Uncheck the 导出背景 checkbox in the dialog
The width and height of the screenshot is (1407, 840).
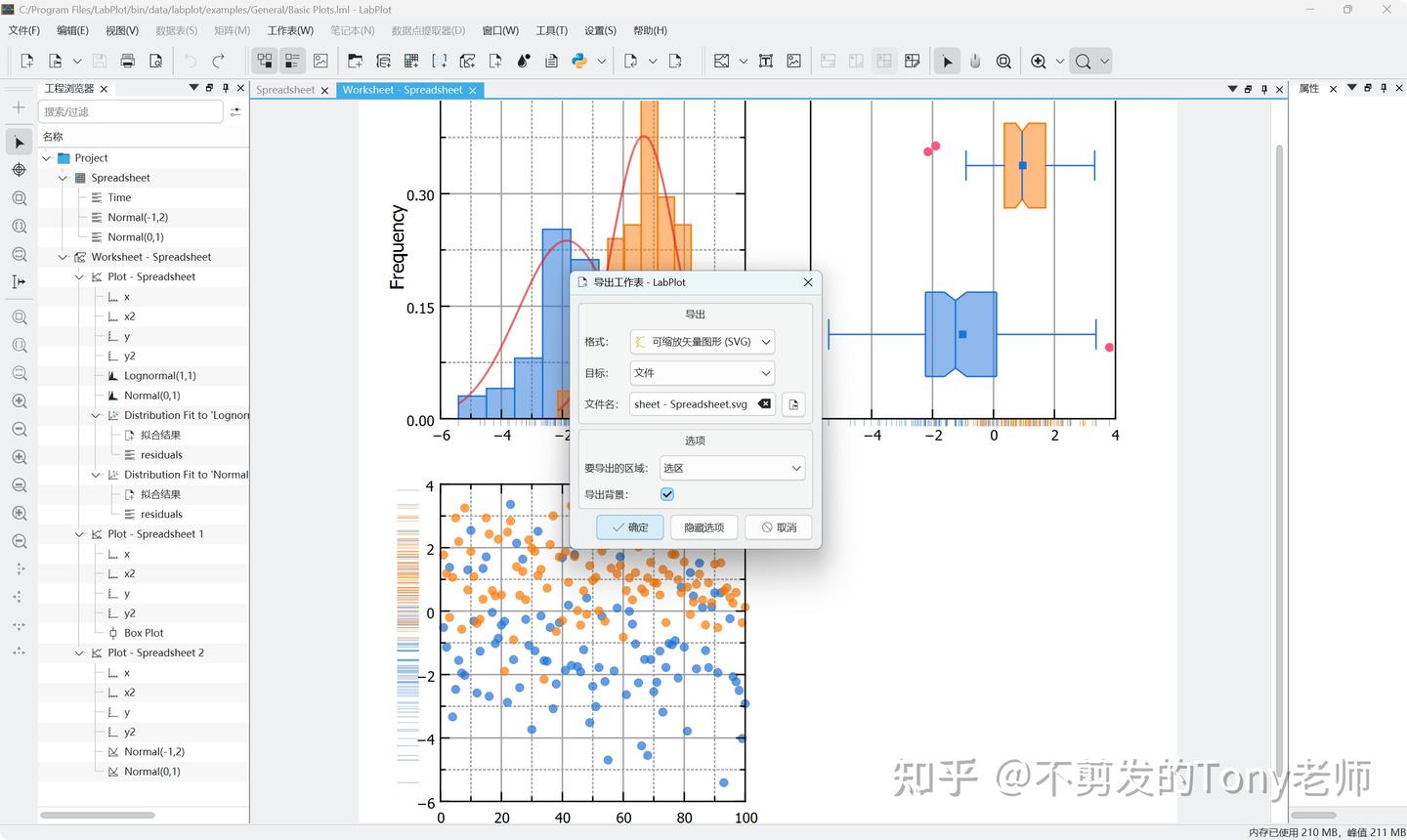click(x=666, y=494)
